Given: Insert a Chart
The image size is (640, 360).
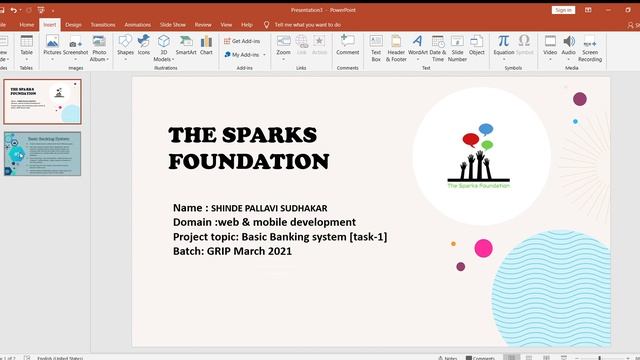Looking at the screenshot, I should click(206, 45).
